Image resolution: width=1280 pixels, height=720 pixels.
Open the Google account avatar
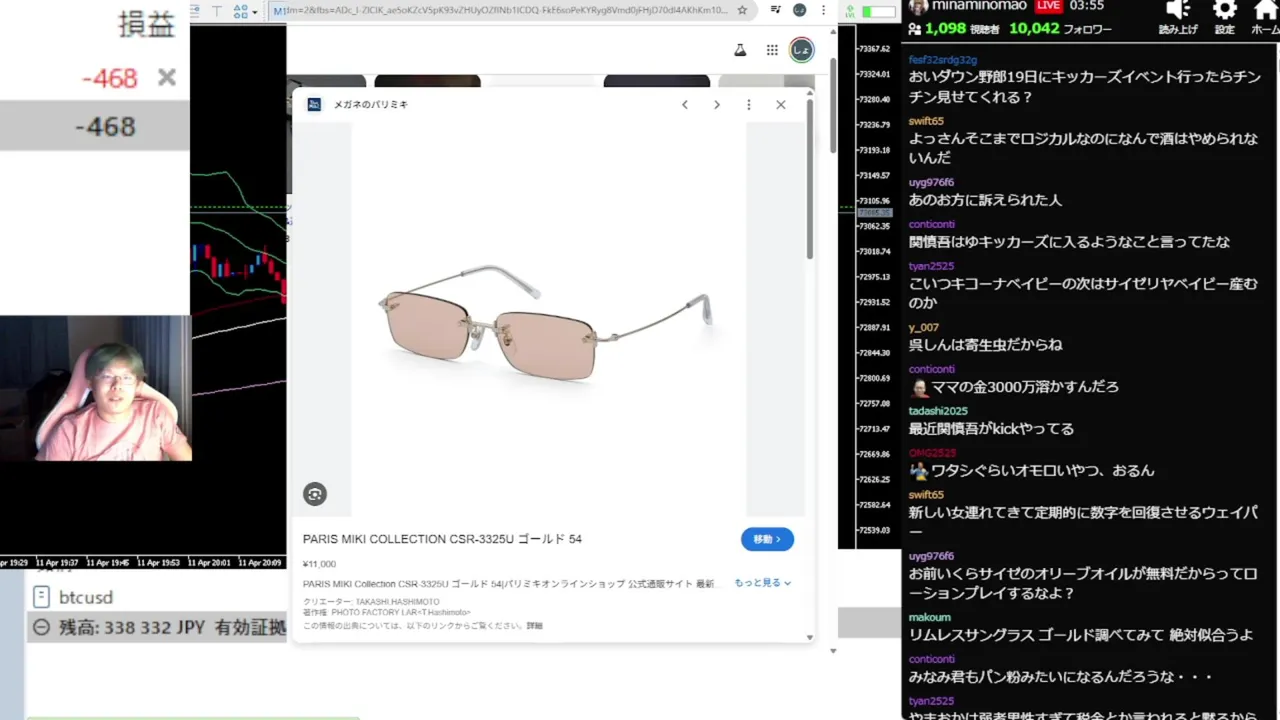click(x=802, y=50)
